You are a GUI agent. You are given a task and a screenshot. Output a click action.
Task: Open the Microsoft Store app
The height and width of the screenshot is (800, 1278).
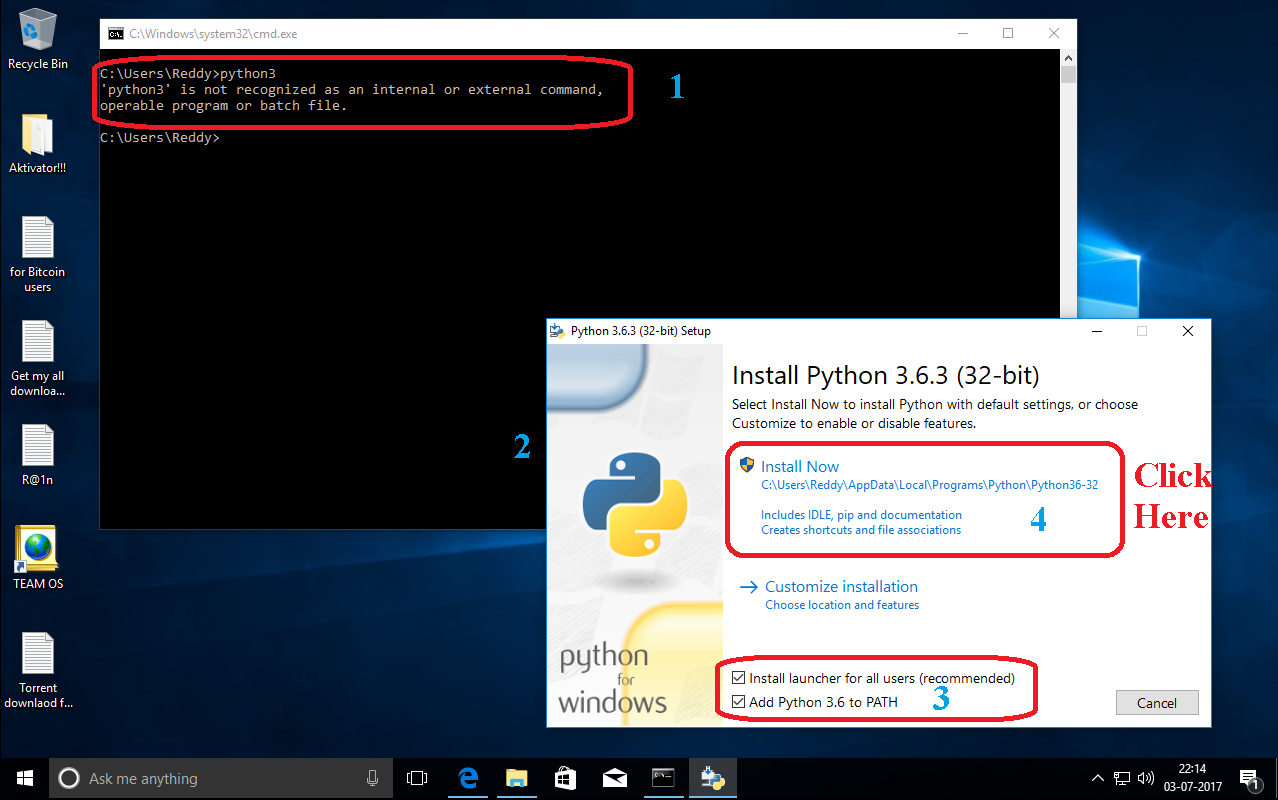(x=565, y=777)
